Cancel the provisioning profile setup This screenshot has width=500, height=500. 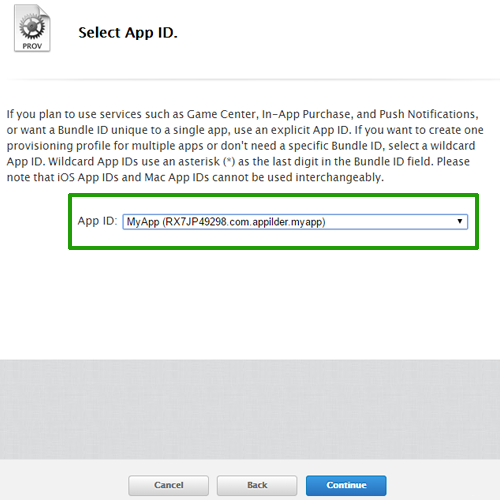point(168,485)
